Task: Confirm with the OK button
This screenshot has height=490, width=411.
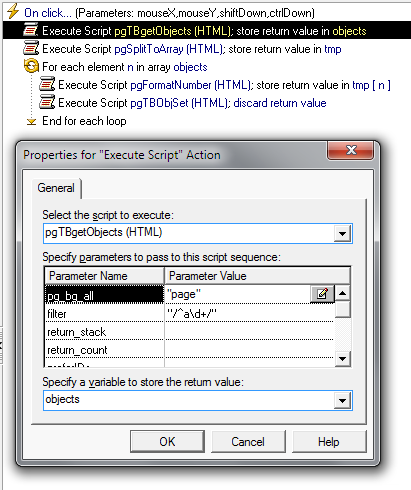Action: [x=167, y=442]
